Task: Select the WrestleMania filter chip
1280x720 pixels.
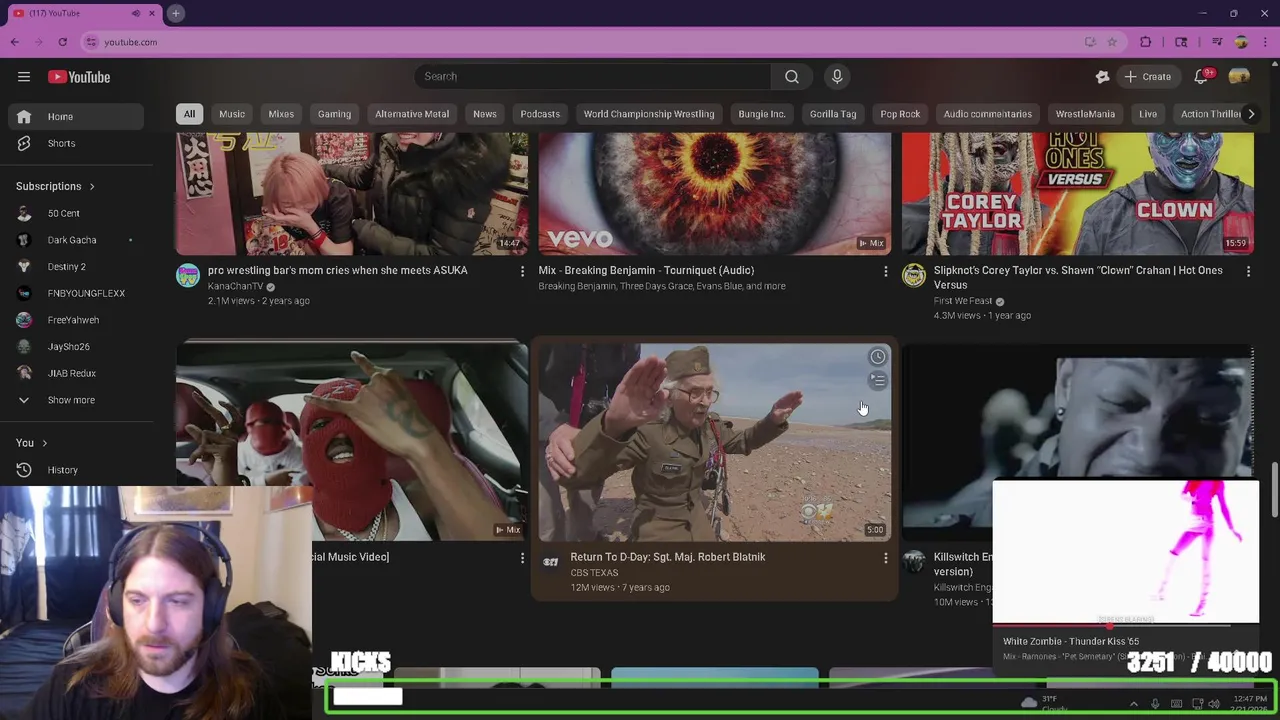Action: pyautogui.click(x=1085, y=114)
